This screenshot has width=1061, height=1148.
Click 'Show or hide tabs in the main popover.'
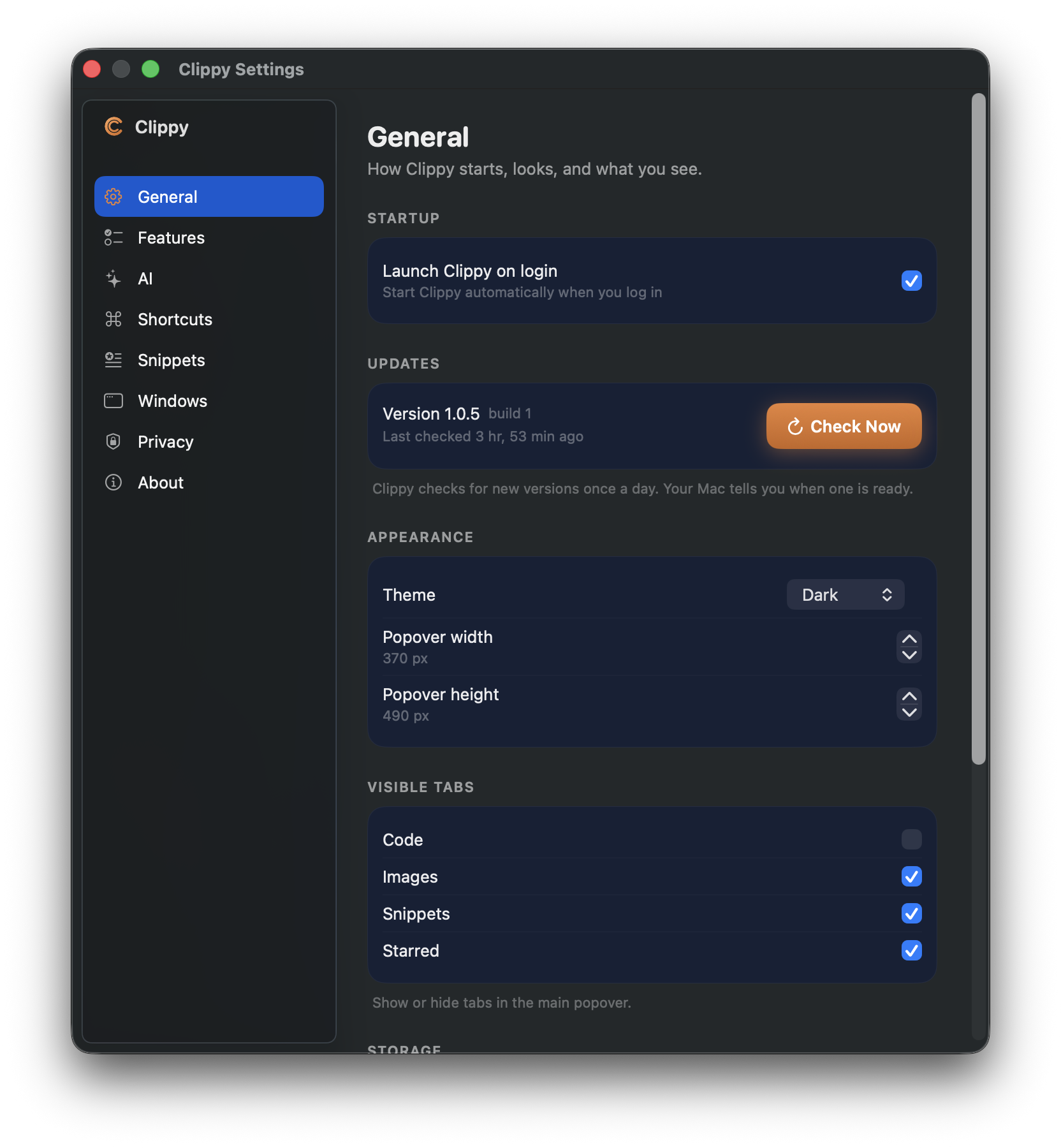502,1003
